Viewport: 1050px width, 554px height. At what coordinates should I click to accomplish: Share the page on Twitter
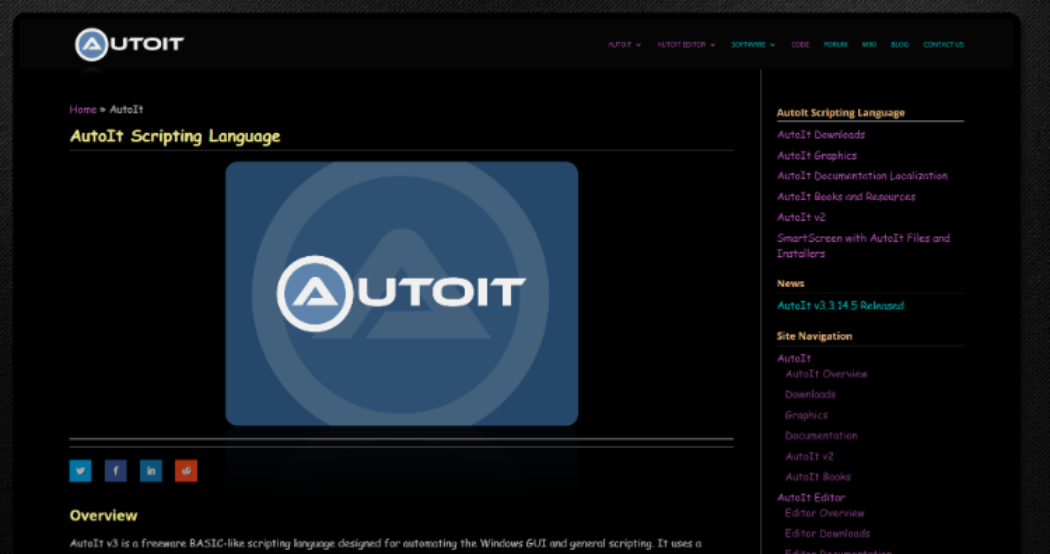(80, 471)
